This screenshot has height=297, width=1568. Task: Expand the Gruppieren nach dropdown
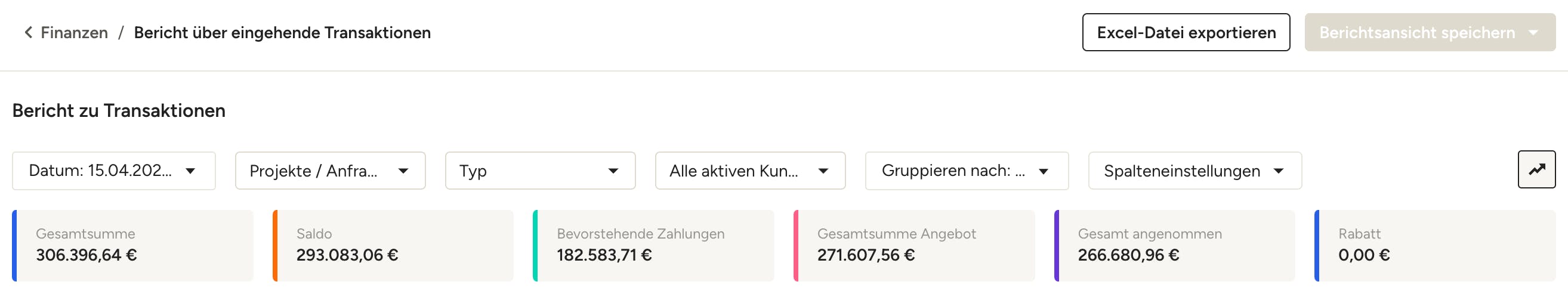pos(966,171)
